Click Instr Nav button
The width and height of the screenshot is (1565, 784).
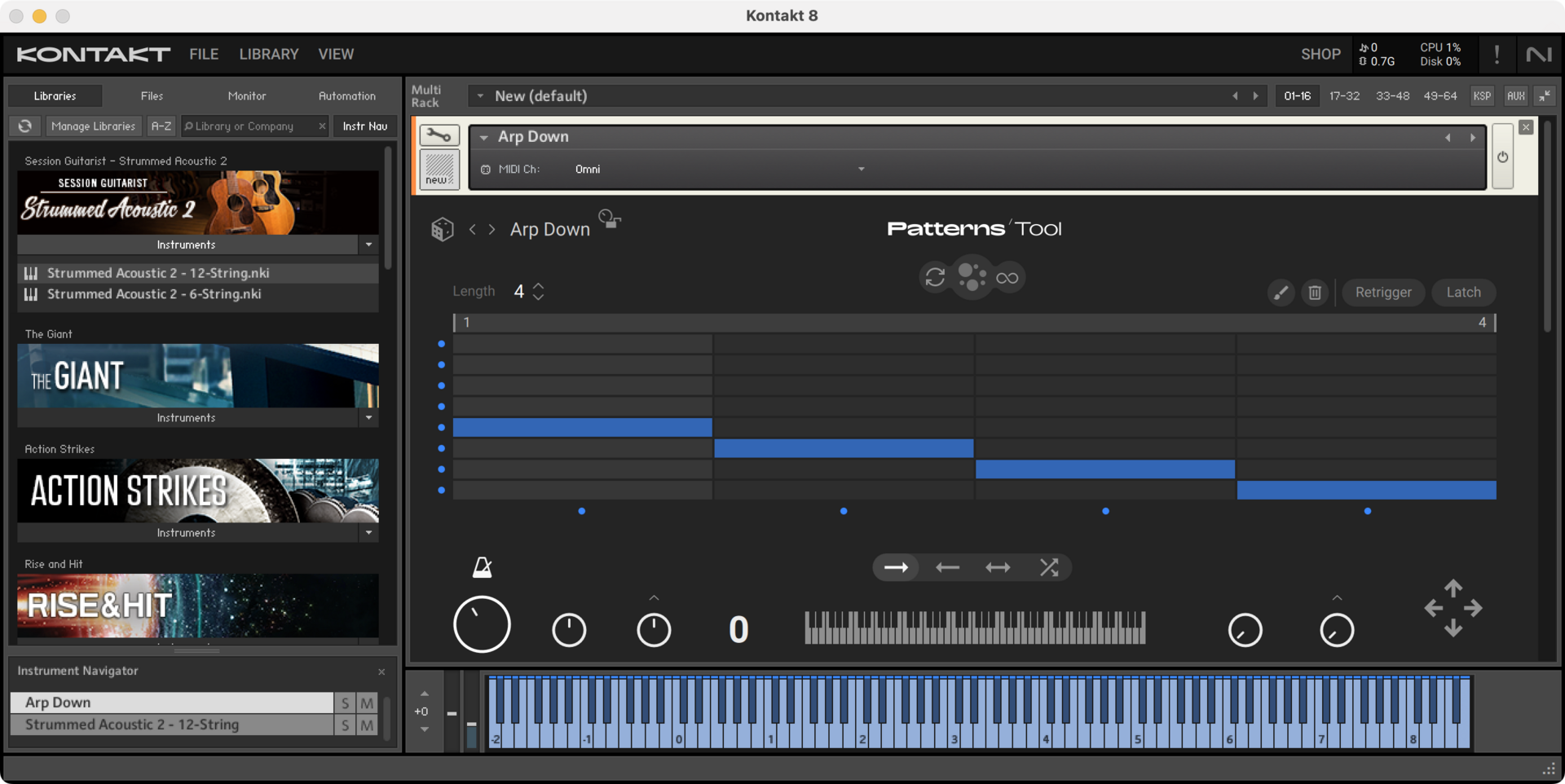(364, 126)
